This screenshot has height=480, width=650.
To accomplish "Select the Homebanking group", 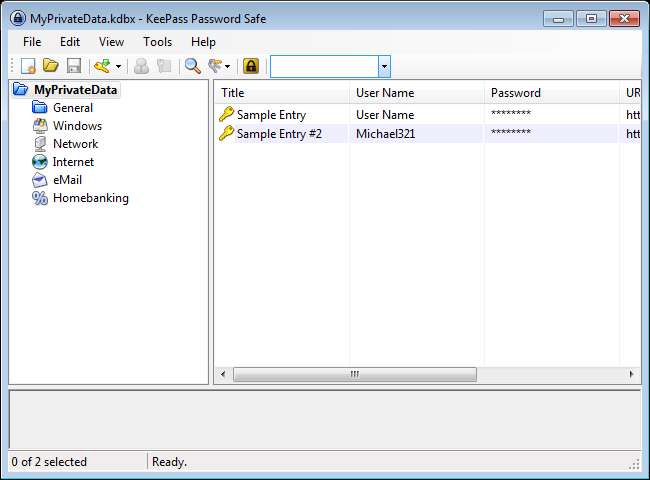I will click(x=91, y=198).
